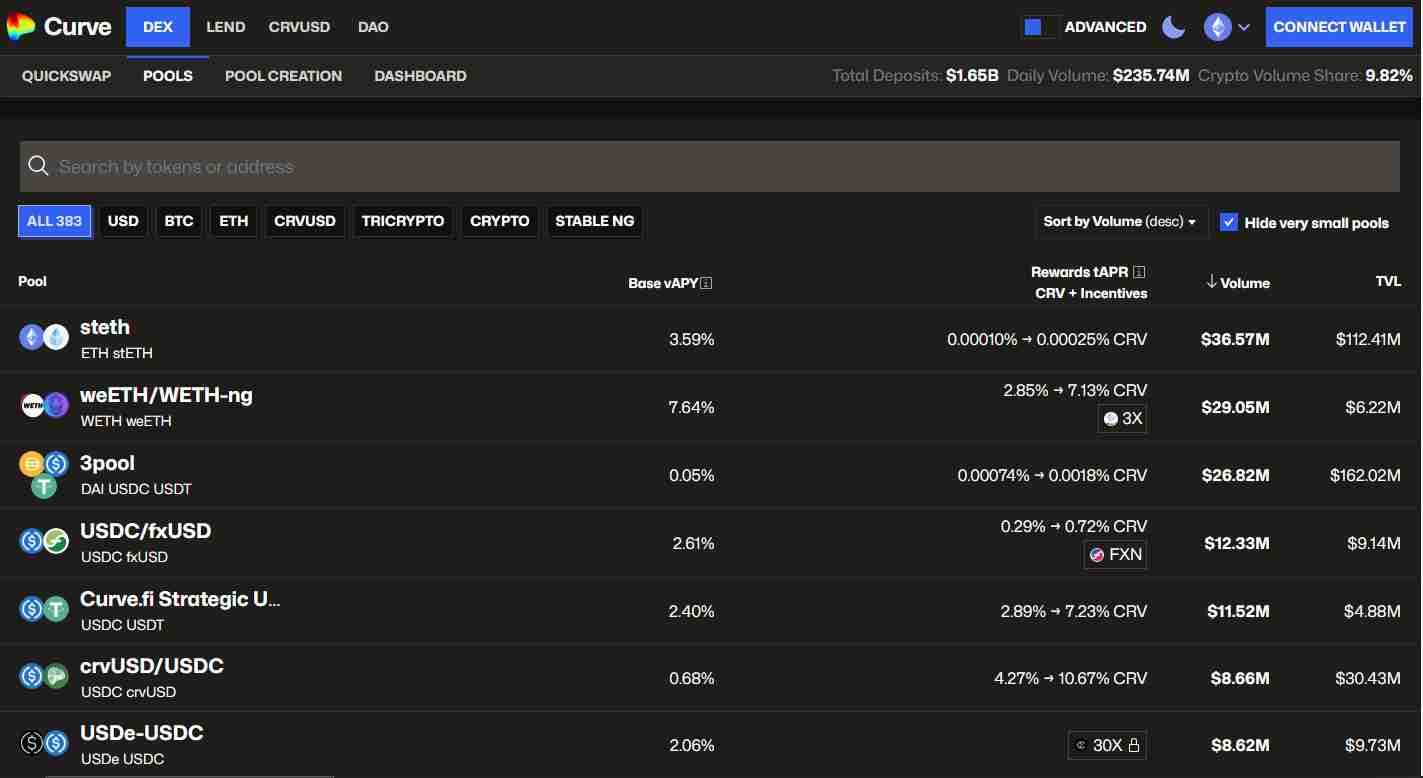Open POOL CREATION page
1423x778 pixels.
(283, 76)
